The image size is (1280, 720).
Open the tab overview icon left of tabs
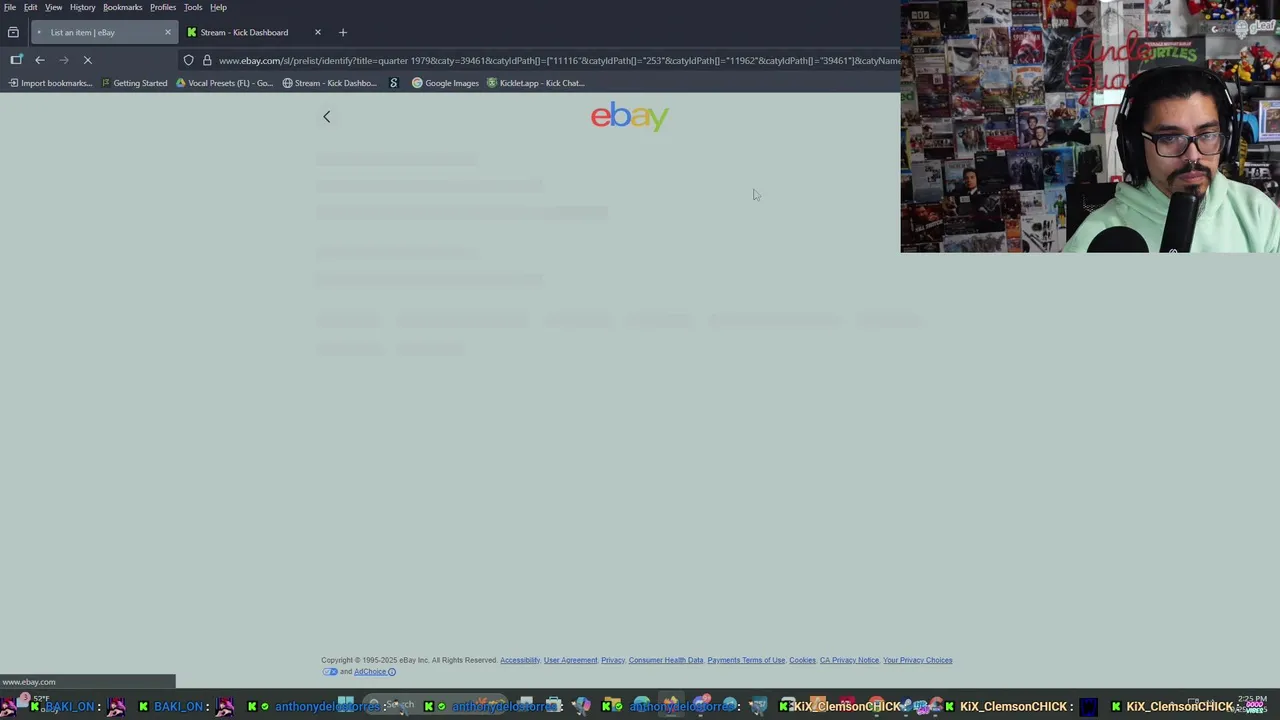pos(13,32)
